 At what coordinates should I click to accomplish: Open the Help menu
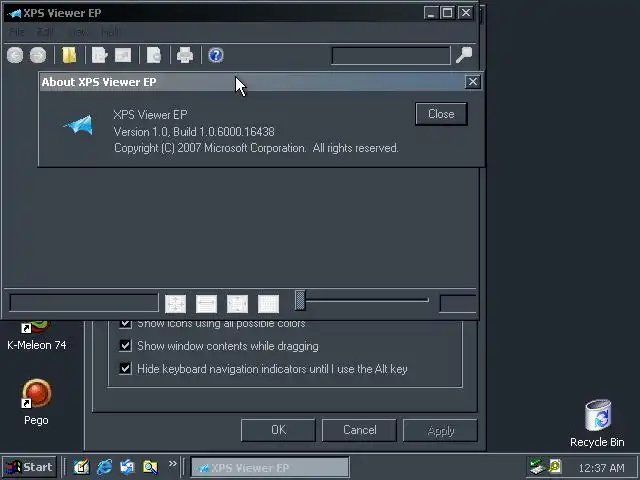coord(110,32)
